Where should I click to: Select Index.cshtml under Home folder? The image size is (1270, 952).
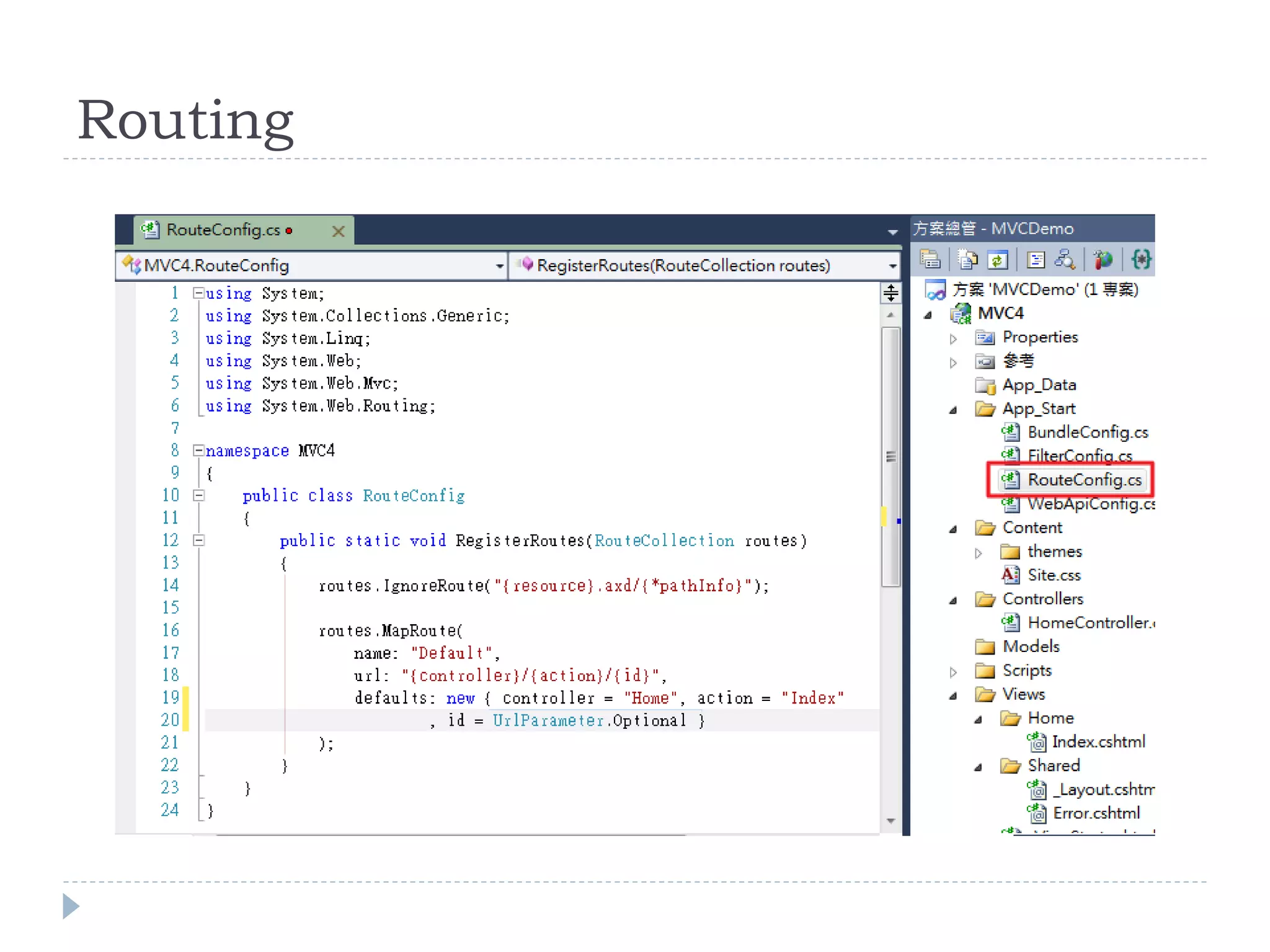click(1098, 742)
